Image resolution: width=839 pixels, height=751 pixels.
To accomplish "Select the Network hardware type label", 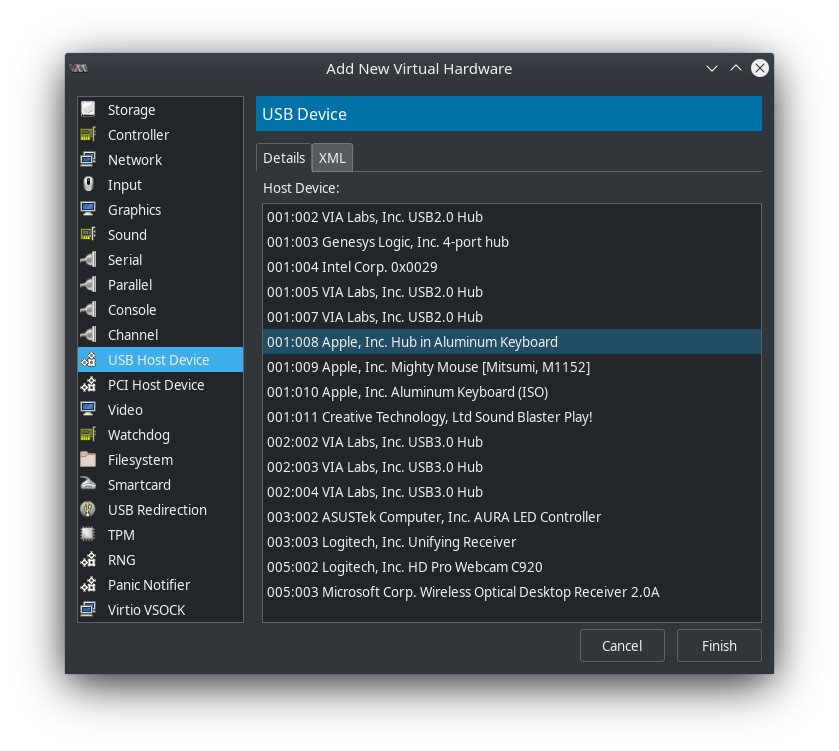I will [x=135, y=160].
